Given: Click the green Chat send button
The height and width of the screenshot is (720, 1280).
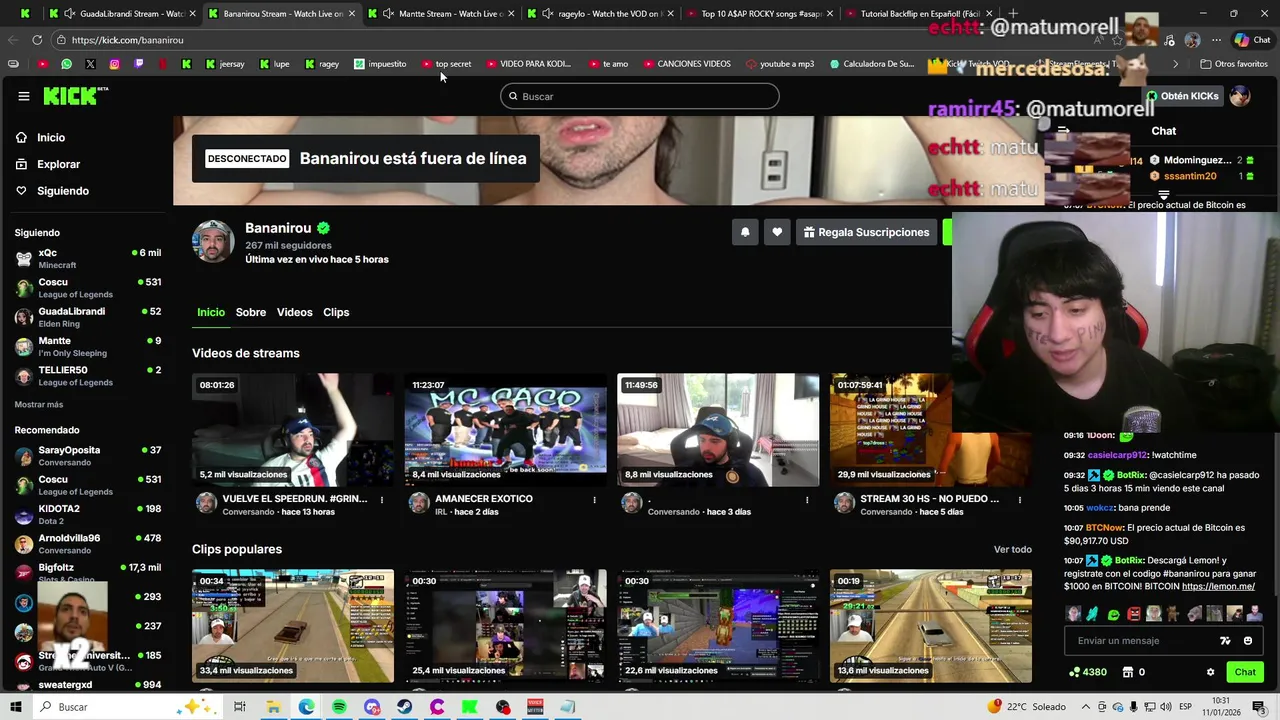Looking at the screenshot, I should [1245, 672].
